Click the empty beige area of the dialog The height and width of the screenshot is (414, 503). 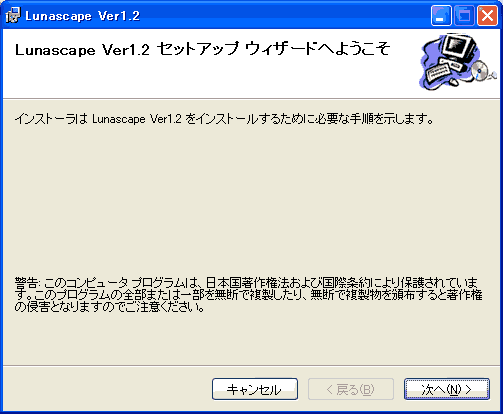tap(250, 200)
